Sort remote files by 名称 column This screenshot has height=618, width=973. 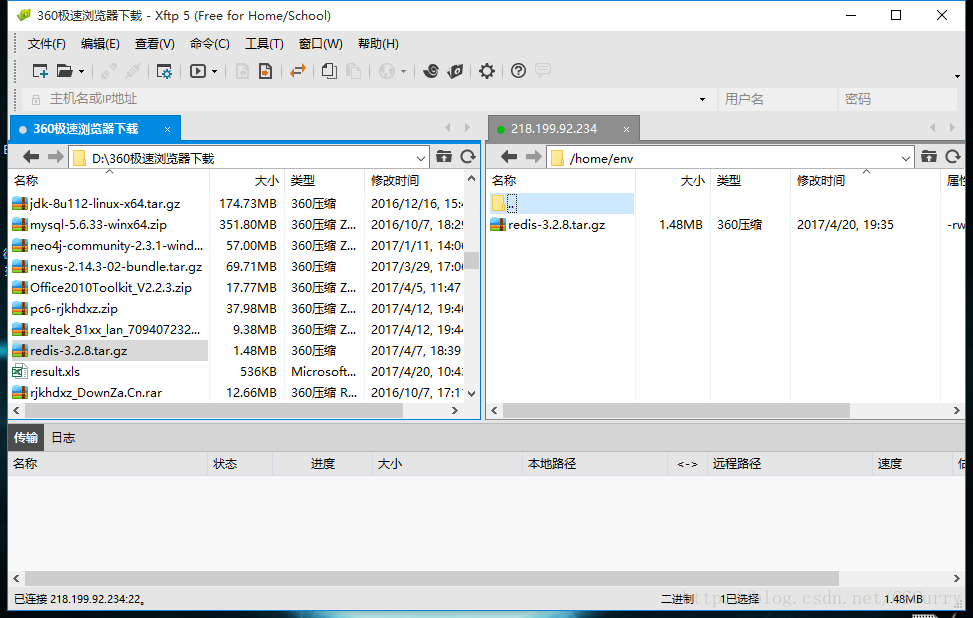click(x=561, y=181)
